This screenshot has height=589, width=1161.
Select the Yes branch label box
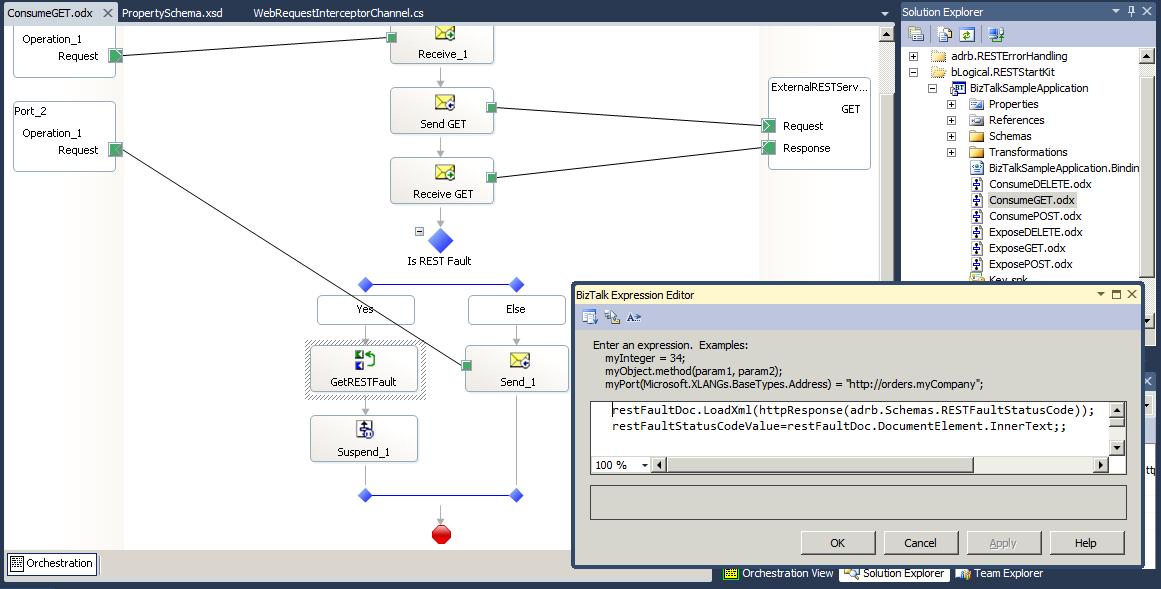pyautogui.click(x=366, y=310)
